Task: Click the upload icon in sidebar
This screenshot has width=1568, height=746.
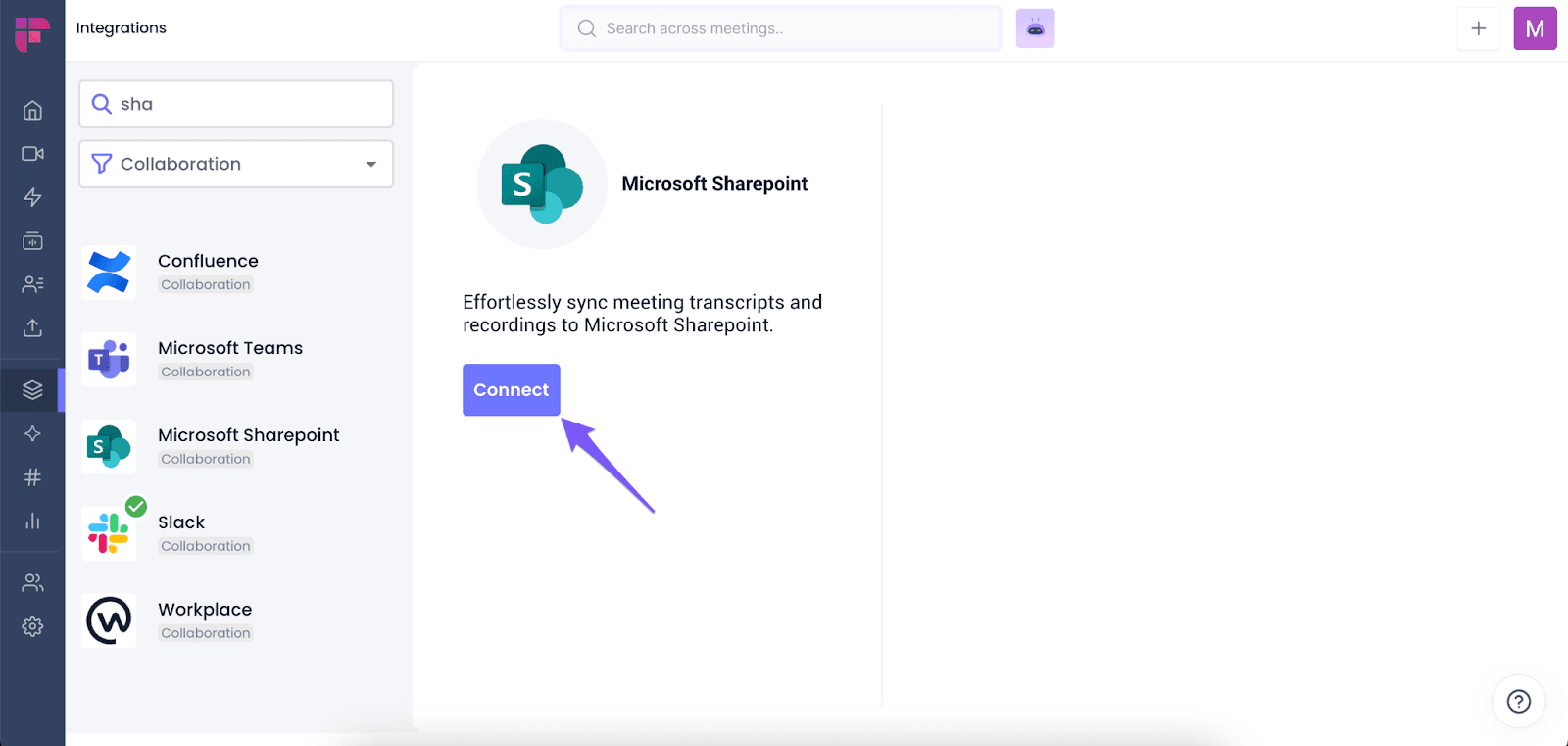Action: [x=32, y=327]
